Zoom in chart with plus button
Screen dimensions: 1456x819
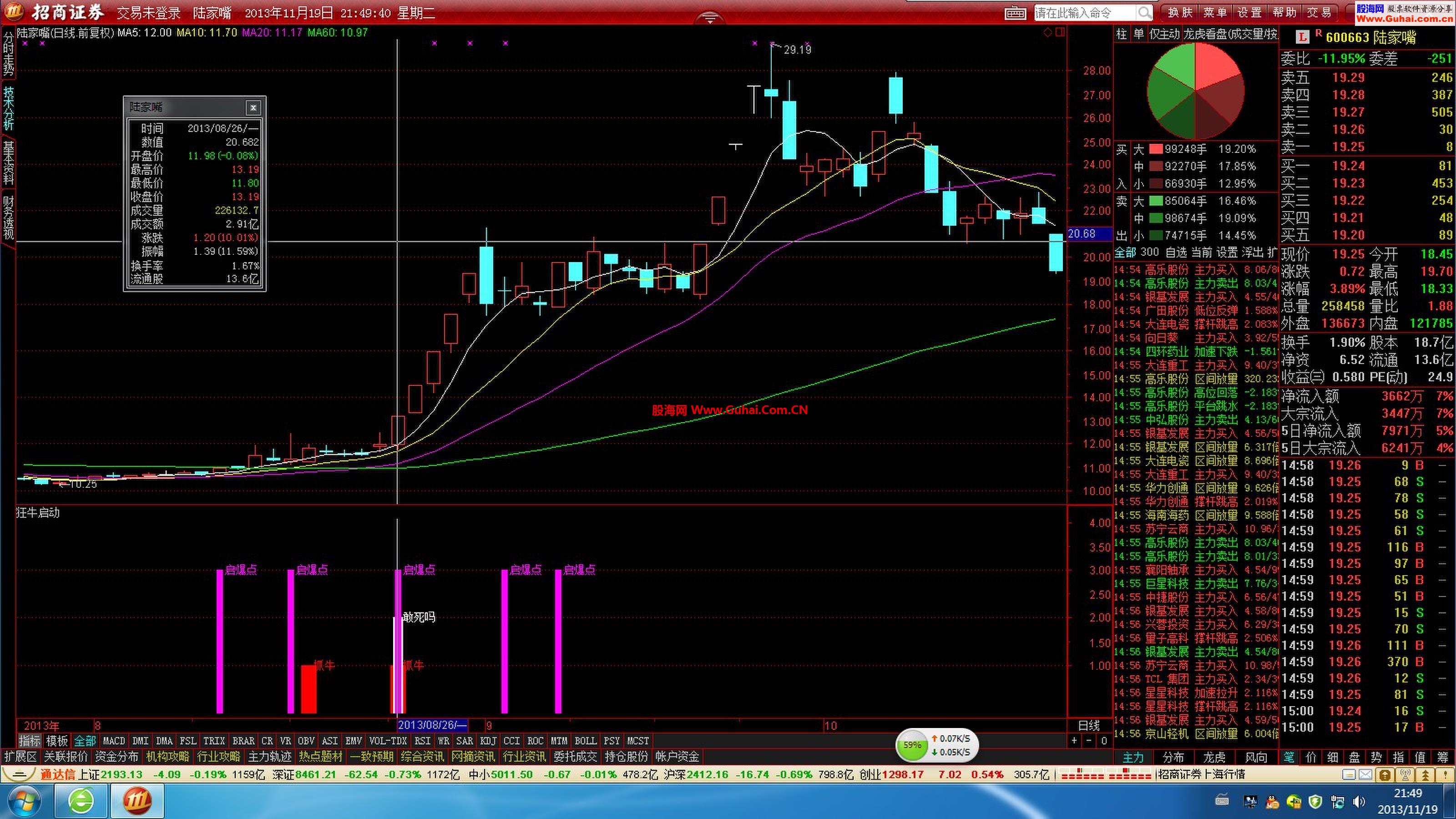point(1074,740)
